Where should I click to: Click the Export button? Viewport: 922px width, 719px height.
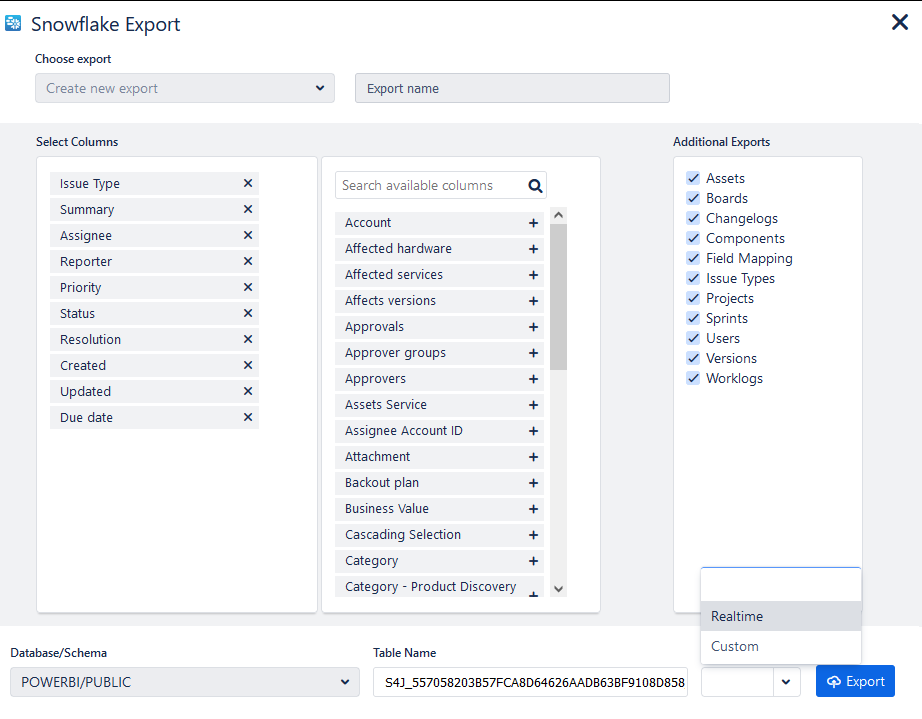point(855,681)
